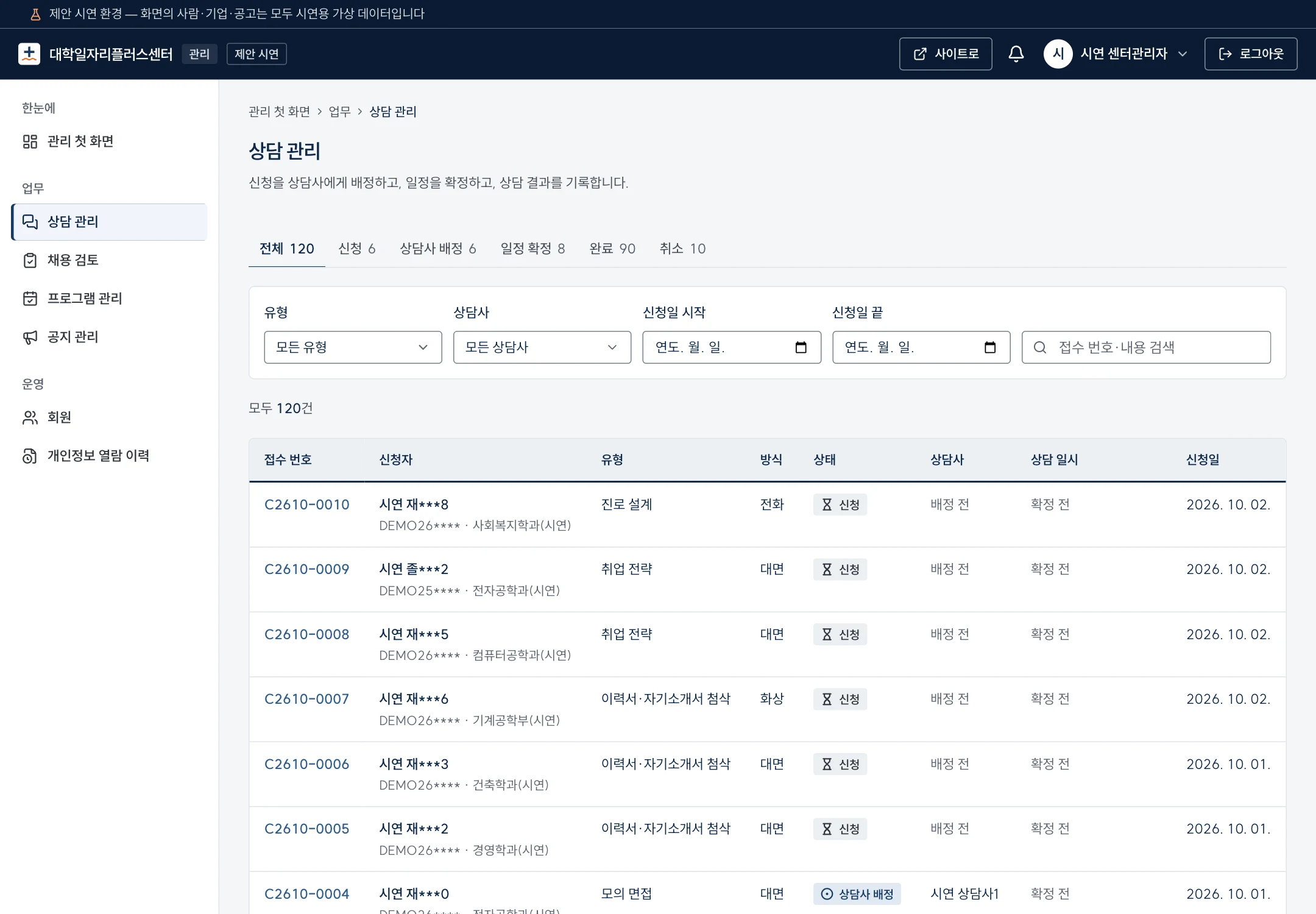
Task: Open consultation C2610-0009 link
Action: (306, 569)
